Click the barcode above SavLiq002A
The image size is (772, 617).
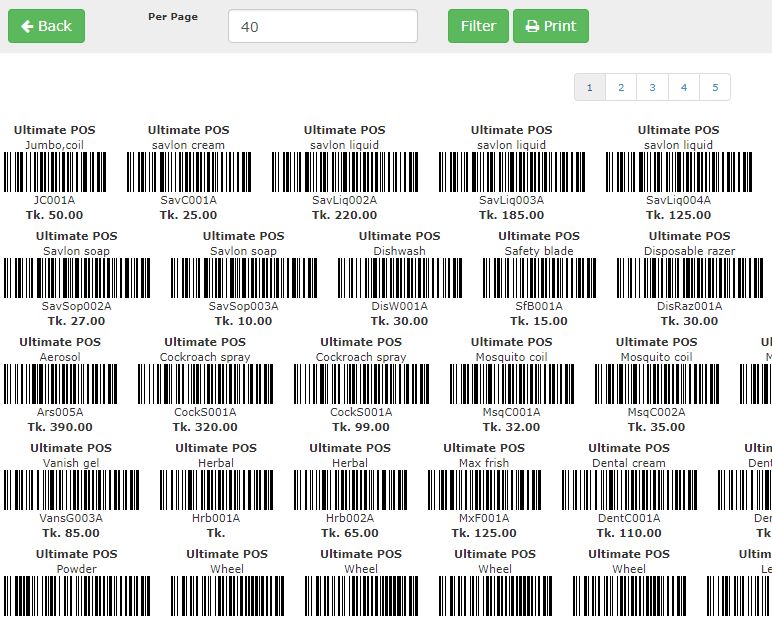tap(345, 172)
